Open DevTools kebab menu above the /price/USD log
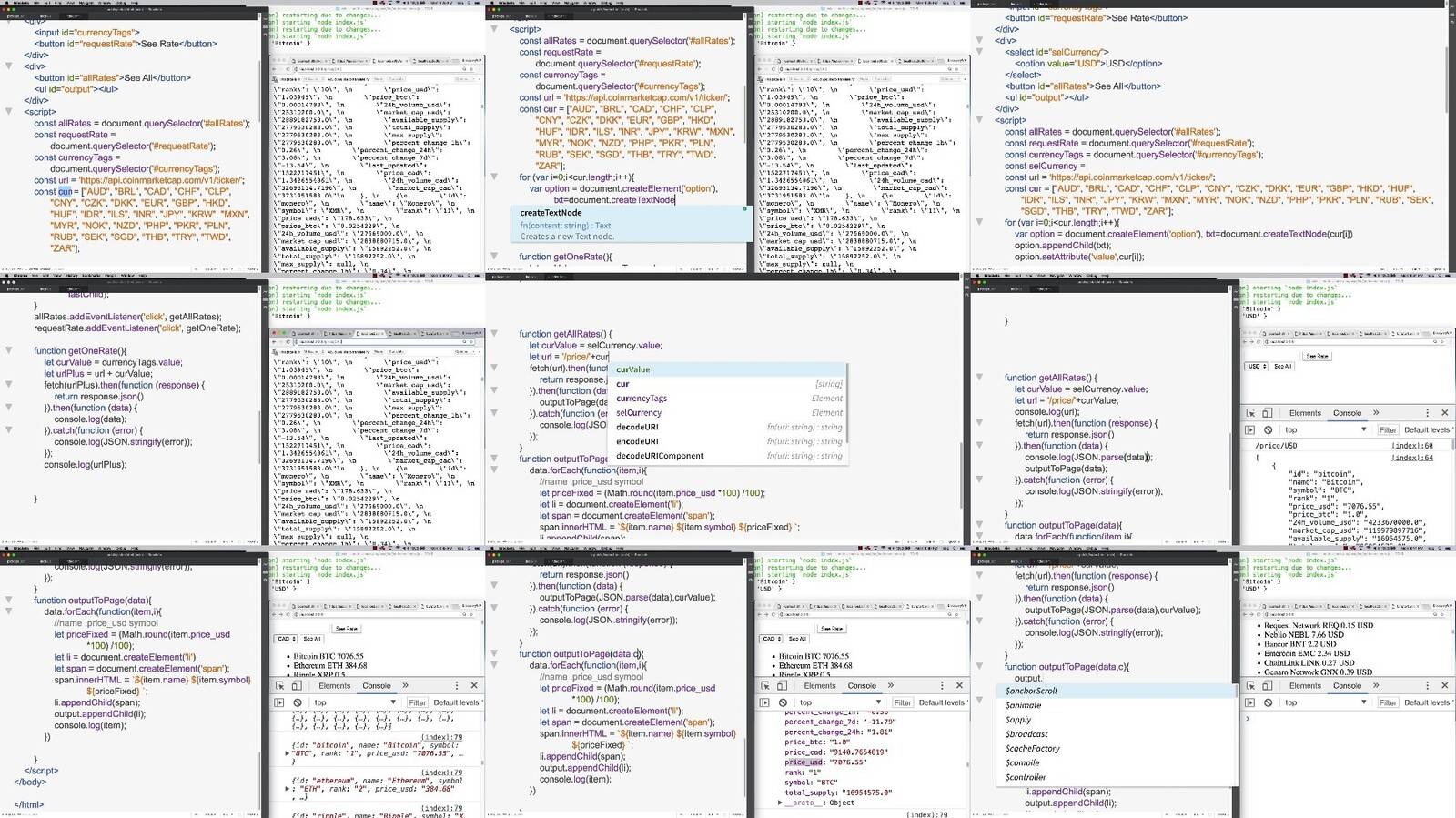The height and width of the screenshot is (818, 1456). tap(1427, 413)
